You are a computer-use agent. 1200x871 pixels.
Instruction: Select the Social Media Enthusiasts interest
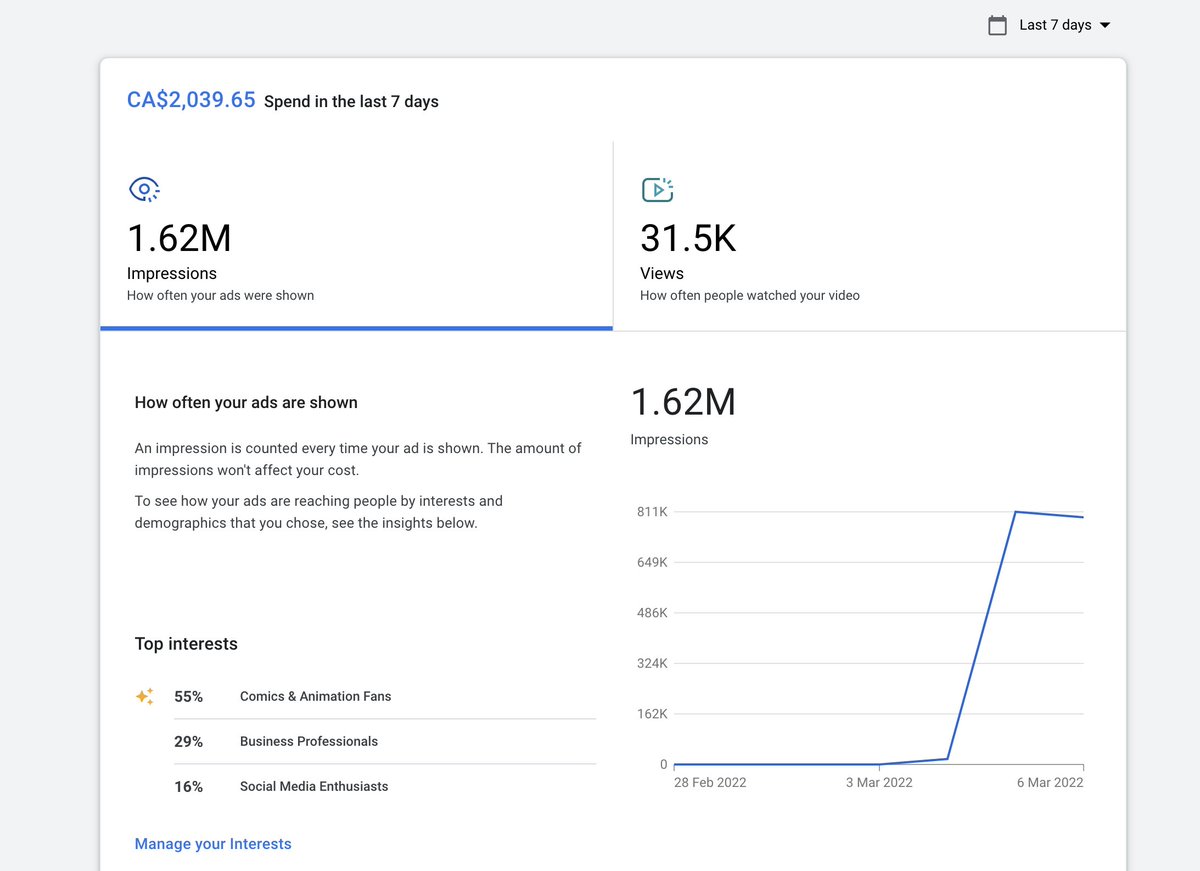coord(314,786)
